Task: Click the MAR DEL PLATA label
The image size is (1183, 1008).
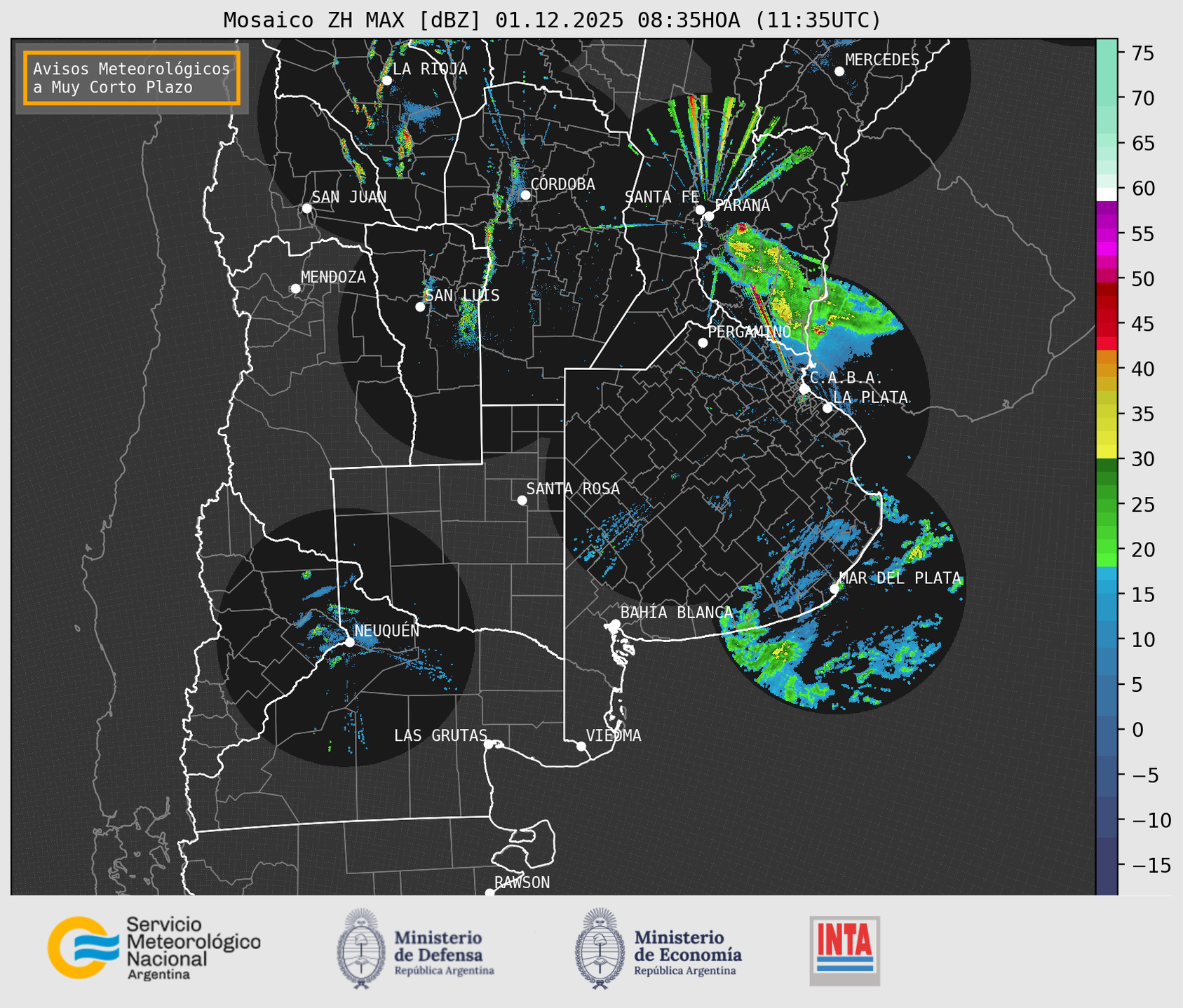Action: (x=900, y=578)
